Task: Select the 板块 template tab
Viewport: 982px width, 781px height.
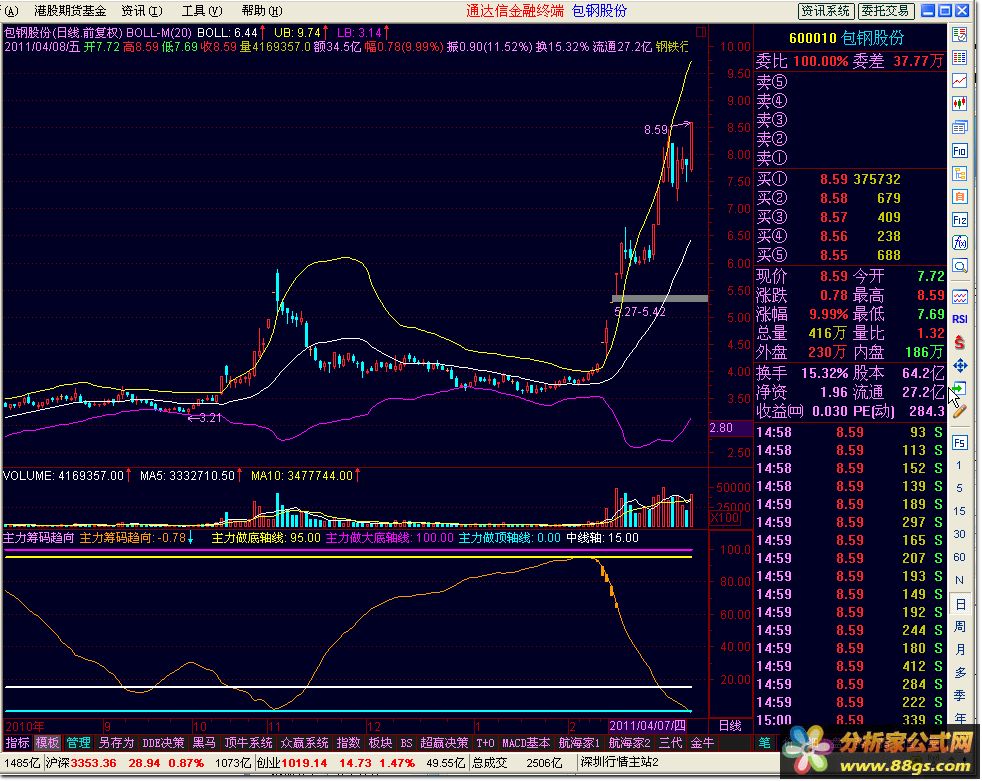Action: (380, 743)
